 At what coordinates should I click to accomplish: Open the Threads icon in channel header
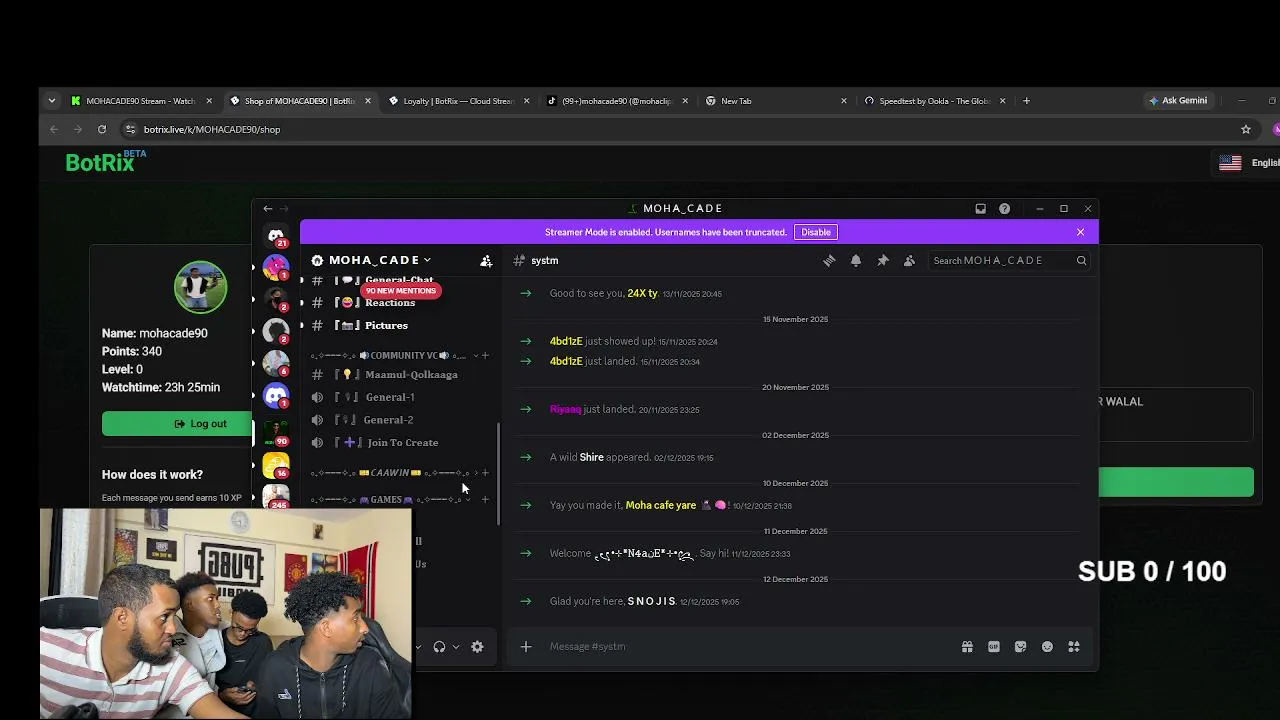[829, 260]
